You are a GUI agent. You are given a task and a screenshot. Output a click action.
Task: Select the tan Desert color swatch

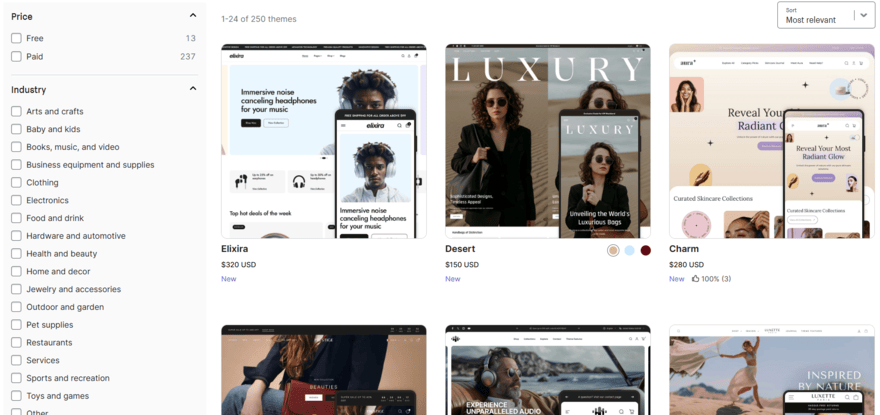613,250
